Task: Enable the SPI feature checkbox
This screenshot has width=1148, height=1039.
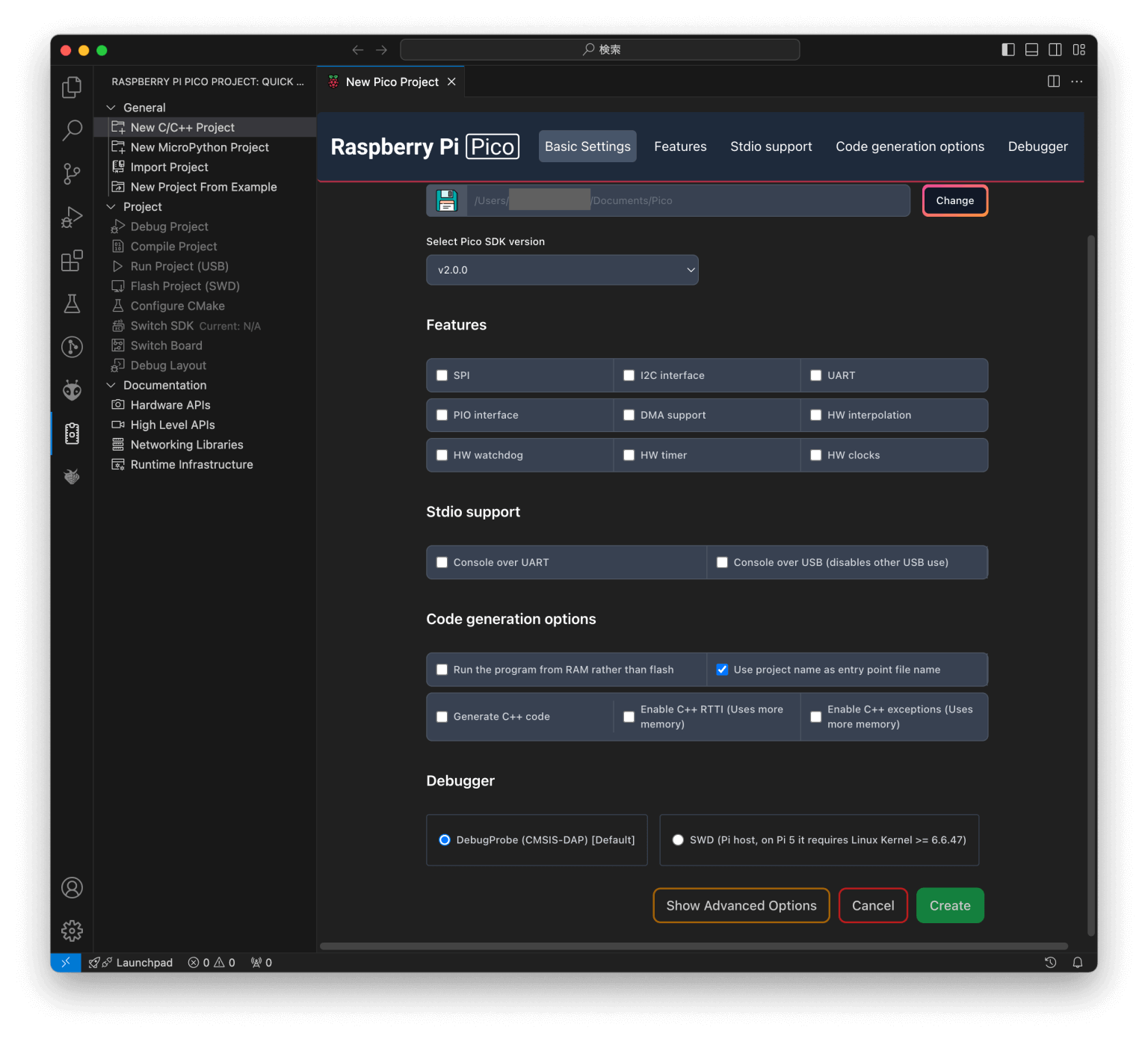Action: pyautogui.click(x=442, y=376)
